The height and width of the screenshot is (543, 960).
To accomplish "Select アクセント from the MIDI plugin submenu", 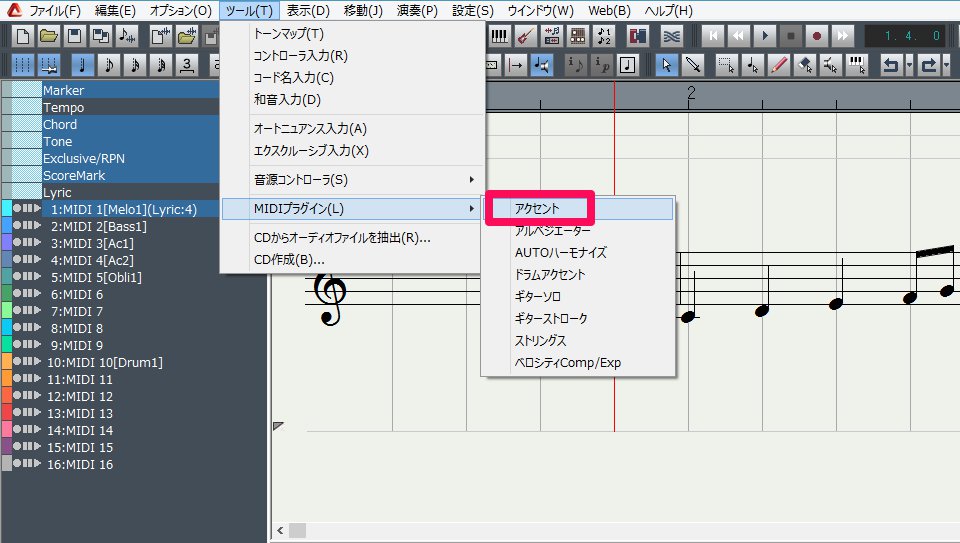I will [x=538, y=209].
